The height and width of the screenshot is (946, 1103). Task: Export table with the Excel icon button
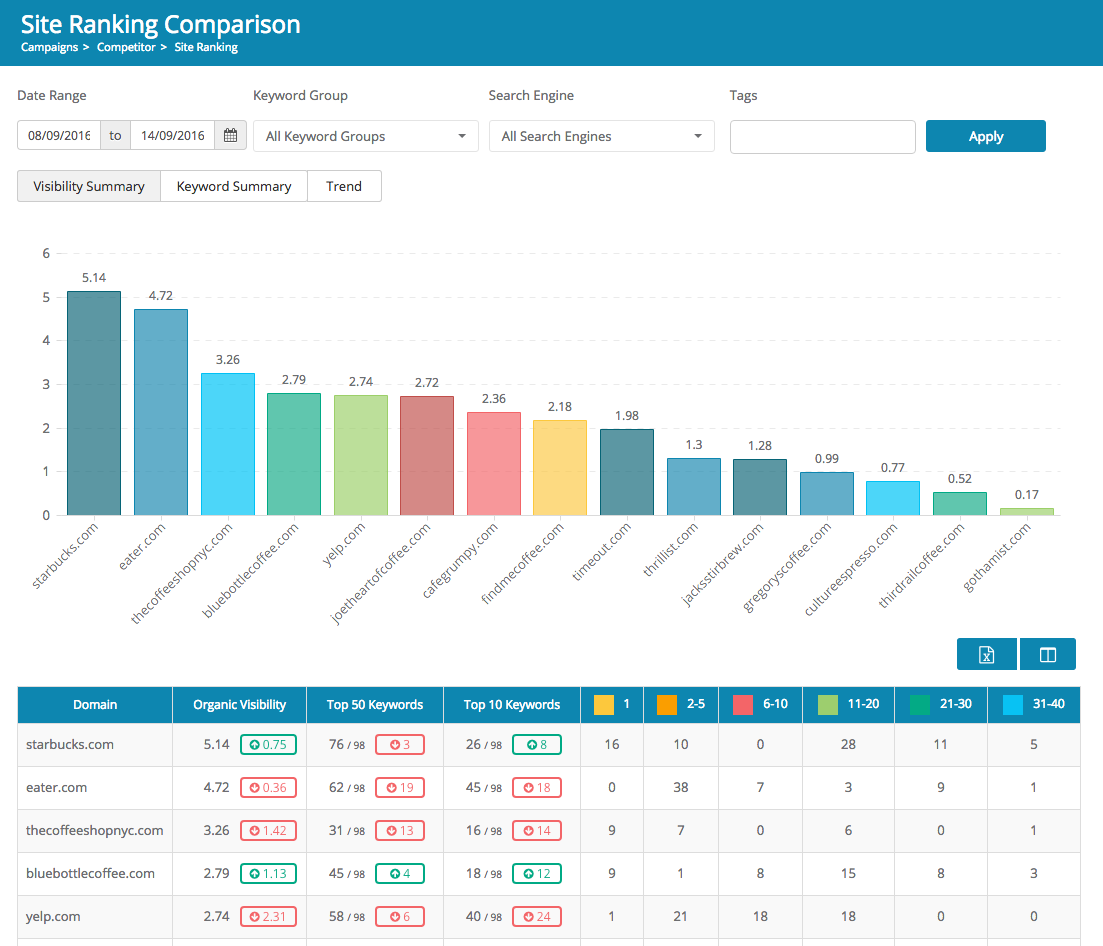986,654
